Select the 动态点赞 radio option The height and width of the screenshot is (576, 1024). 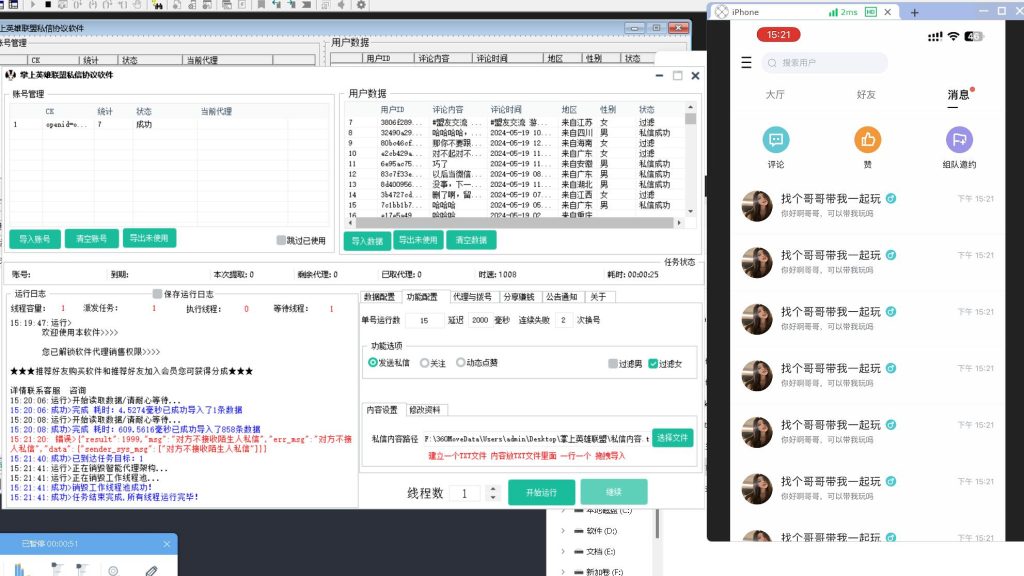pos(461,363)
